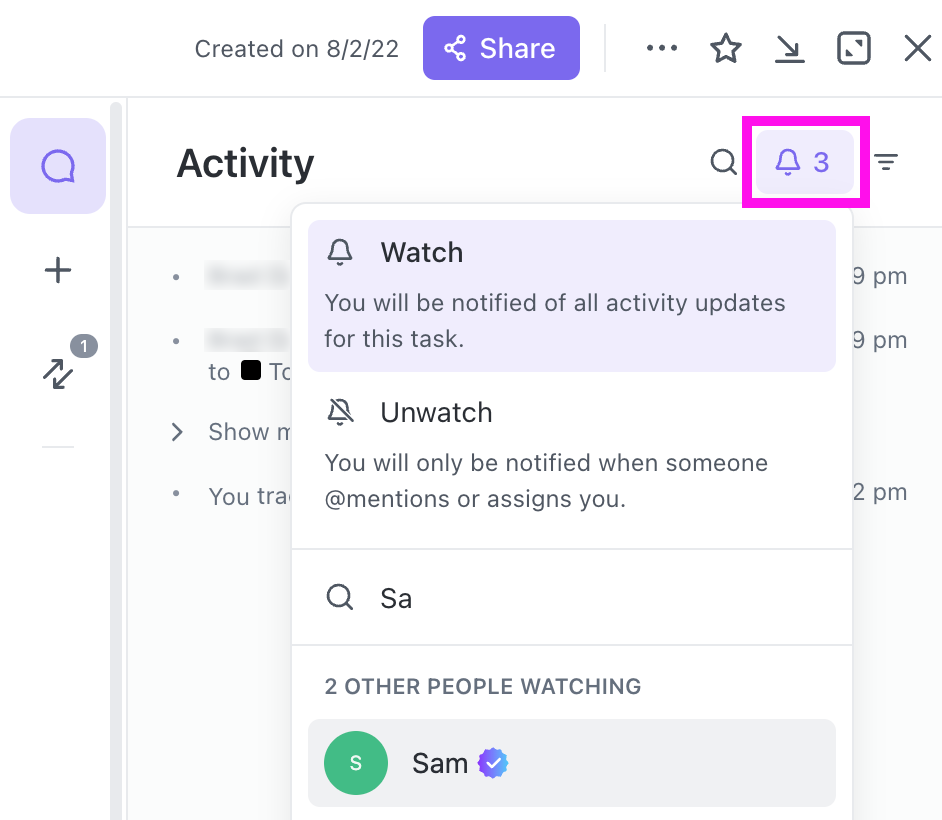Open the relationships arrows icon with badge
The height and width of the screenshot is (820, 942).
click(58, 373)
